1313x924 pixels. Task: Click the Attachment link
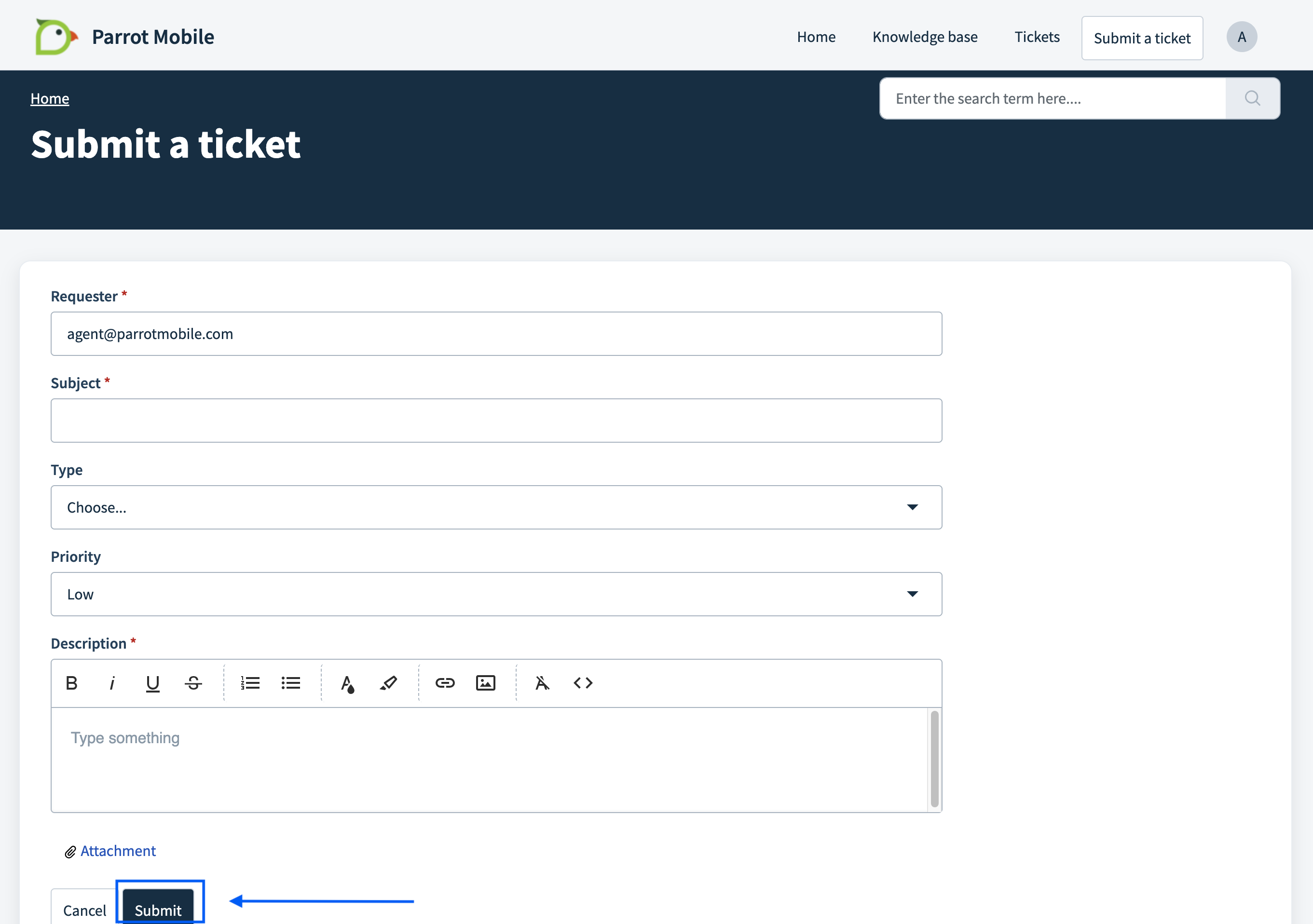117,851
